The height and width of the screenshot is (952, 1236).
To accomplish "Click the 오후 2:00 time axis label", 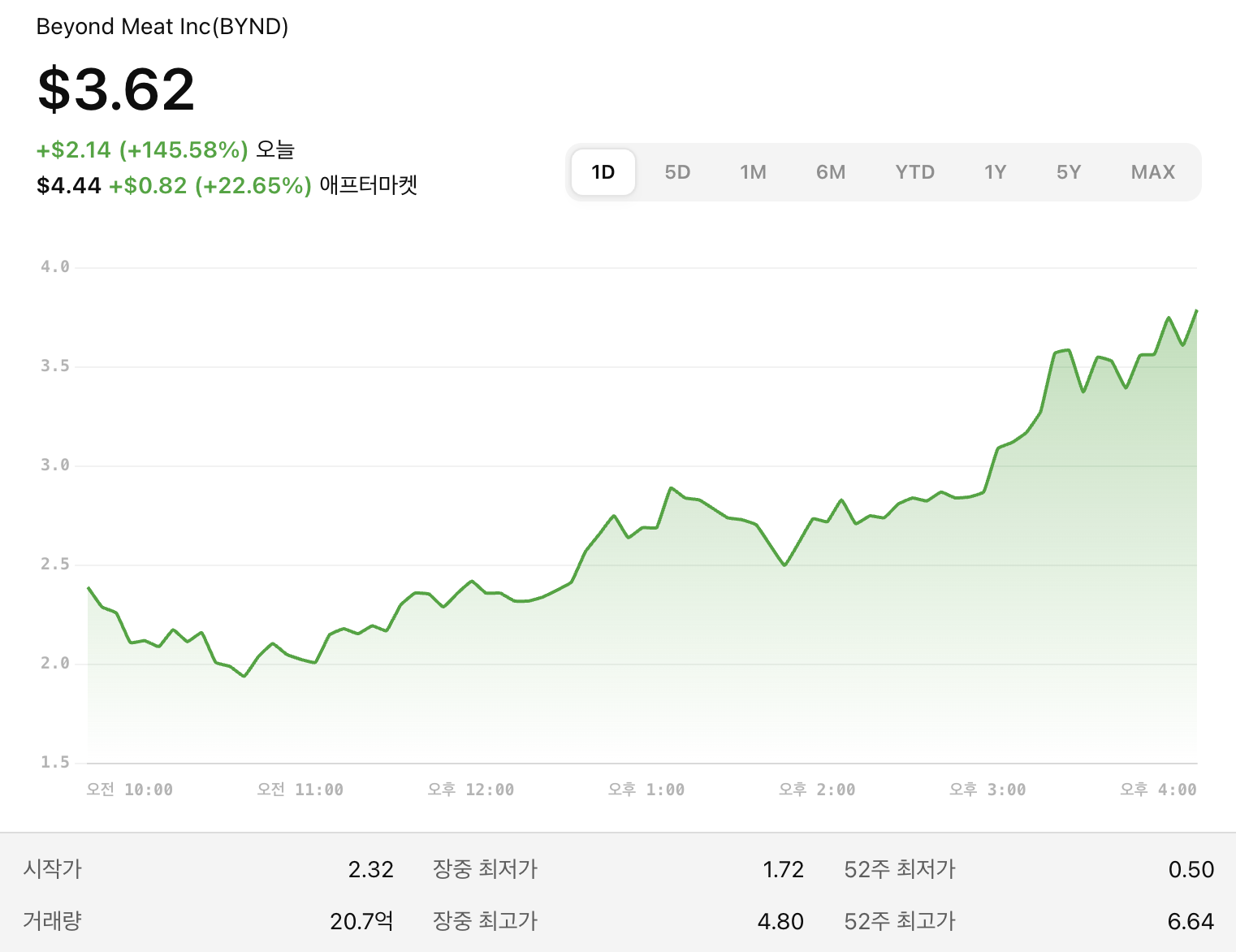I will (817, 790).
